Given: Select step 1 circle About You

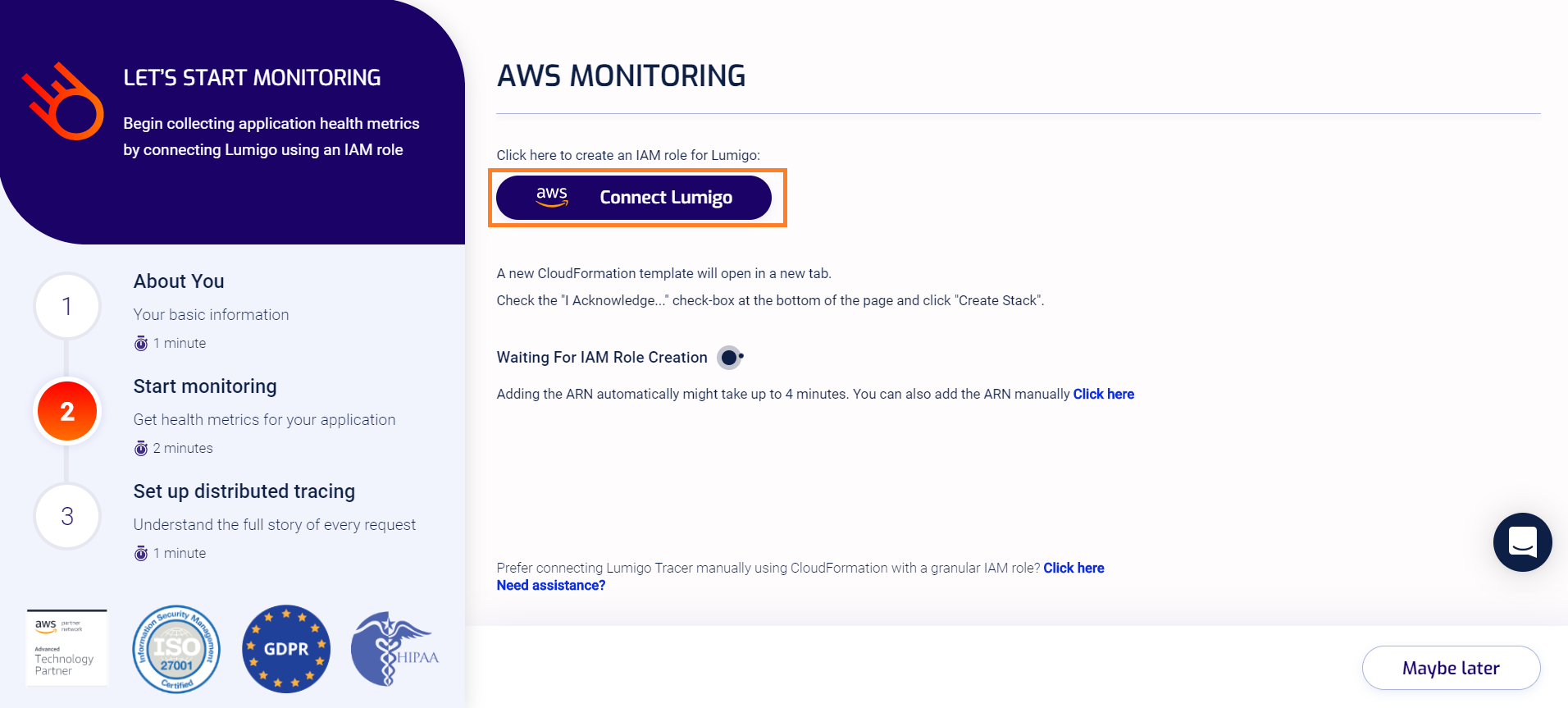Looking at the screenshot, I should point(67,306).
